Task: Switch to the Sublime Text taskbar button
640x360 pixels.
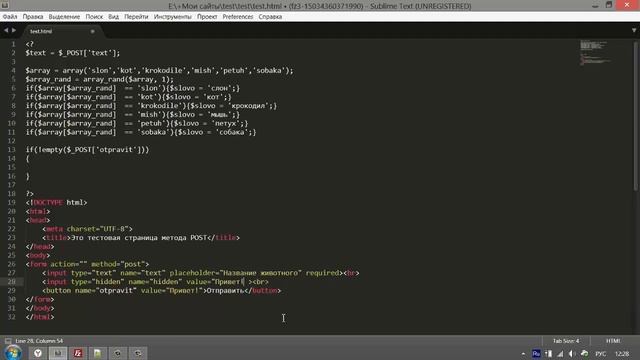Action: [x=58, y=353]
